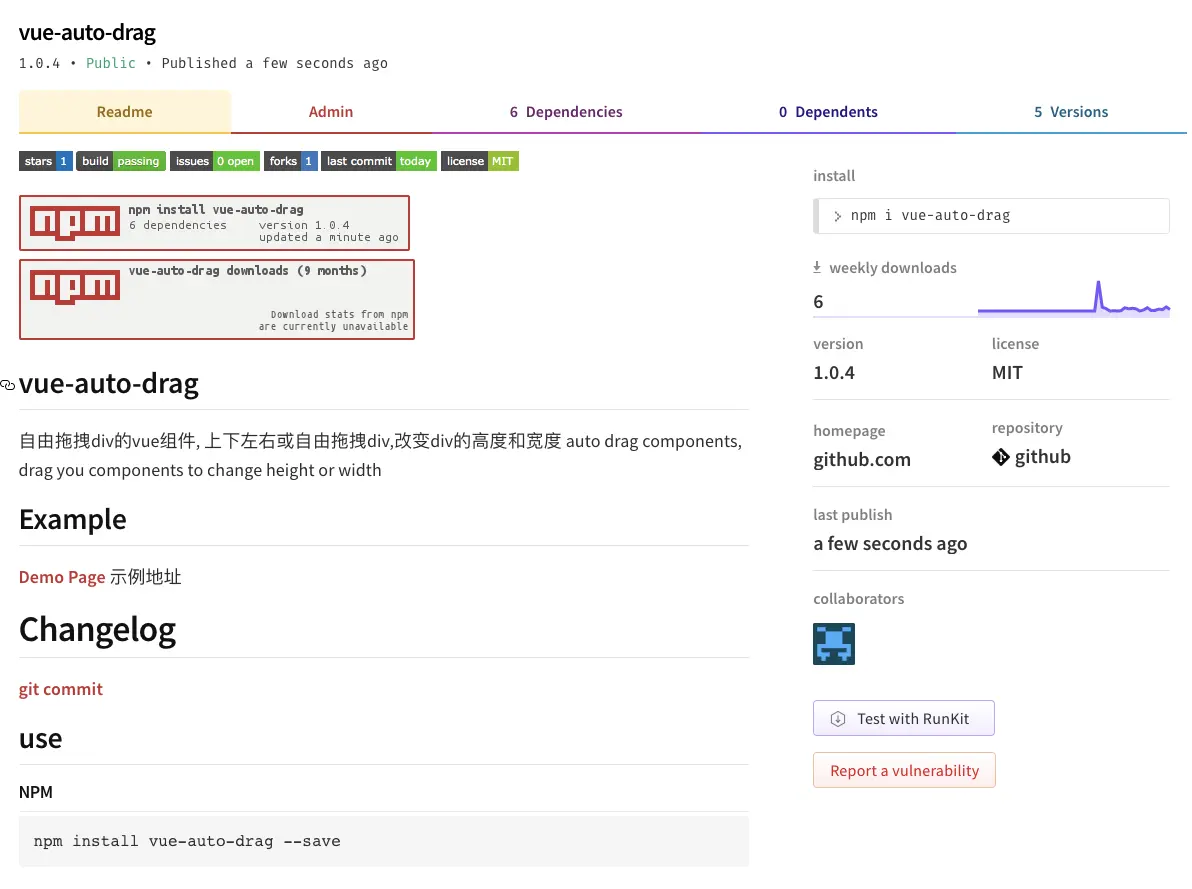Click the Example heading
The width and height of the screenshot is (1192, 889).
tap(73, 519)
